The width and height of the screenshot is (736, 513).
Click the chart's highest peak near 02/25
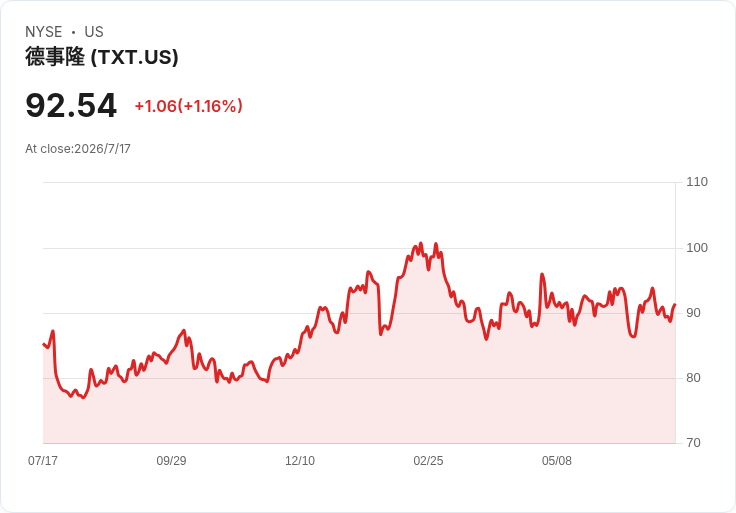tap(421, 243)
